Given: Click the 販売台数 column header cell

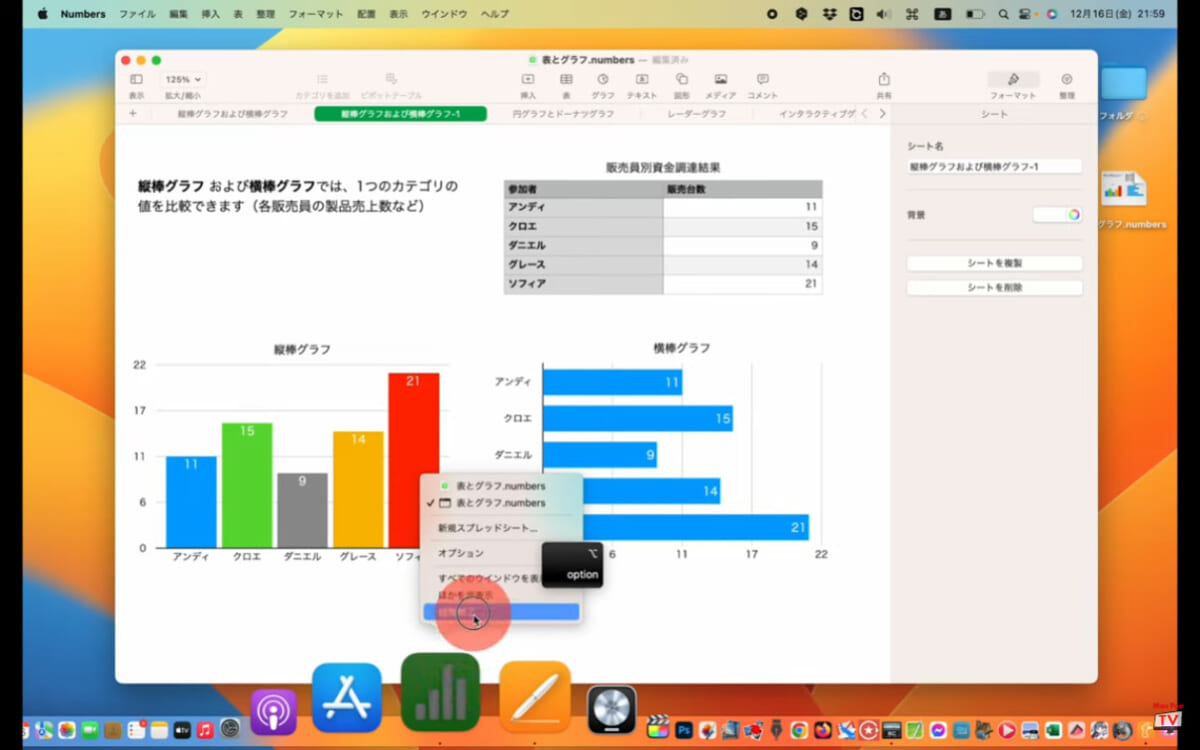Looking at the screenshot, I should tap(742, 189).
